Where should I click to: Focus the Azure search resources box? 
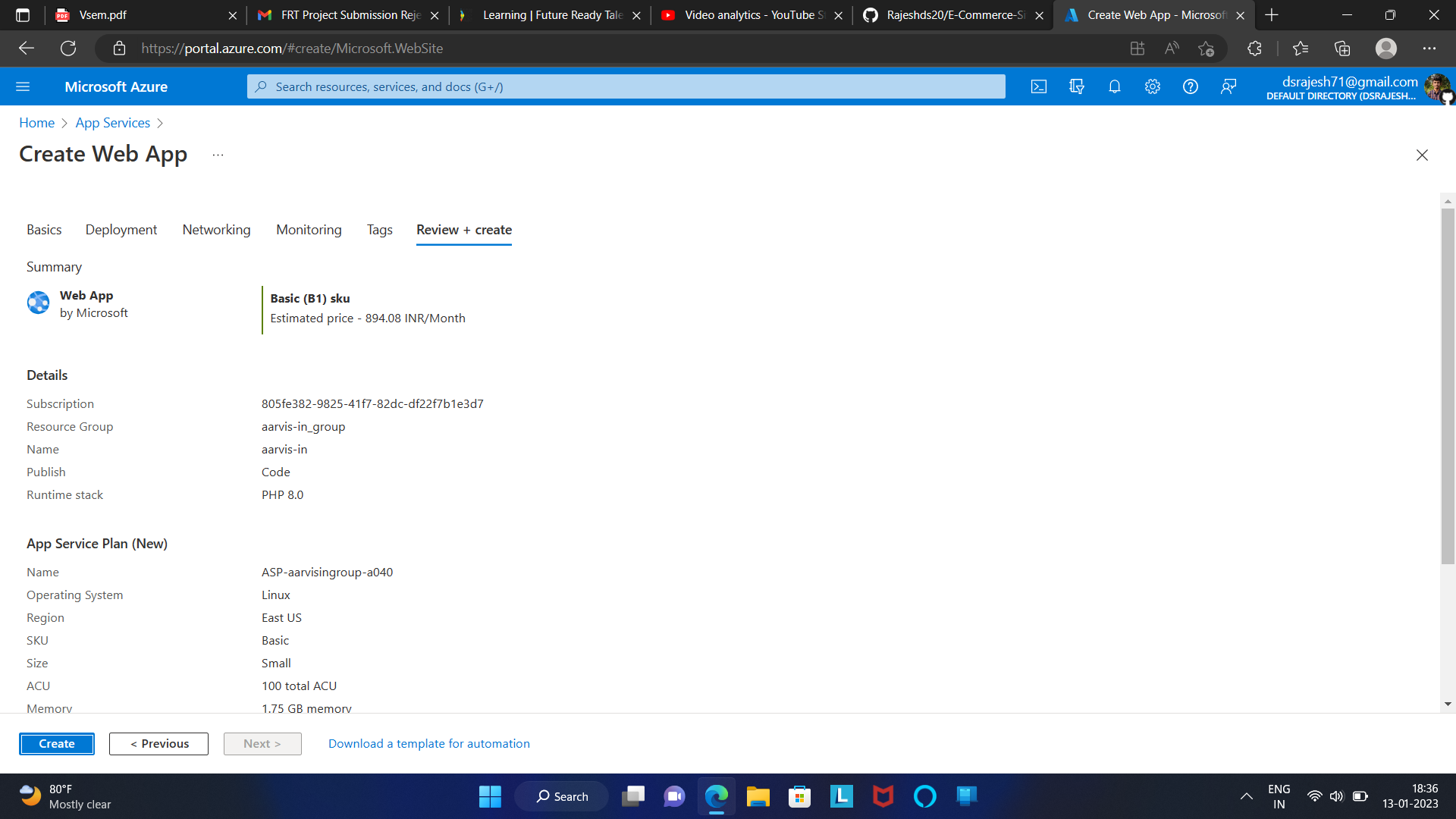(626, 86)
